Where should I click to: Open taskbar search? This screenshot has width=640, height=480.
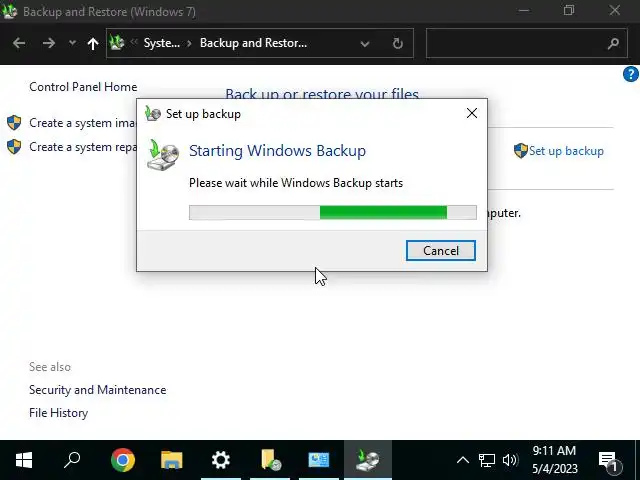[x=72, y=460]
